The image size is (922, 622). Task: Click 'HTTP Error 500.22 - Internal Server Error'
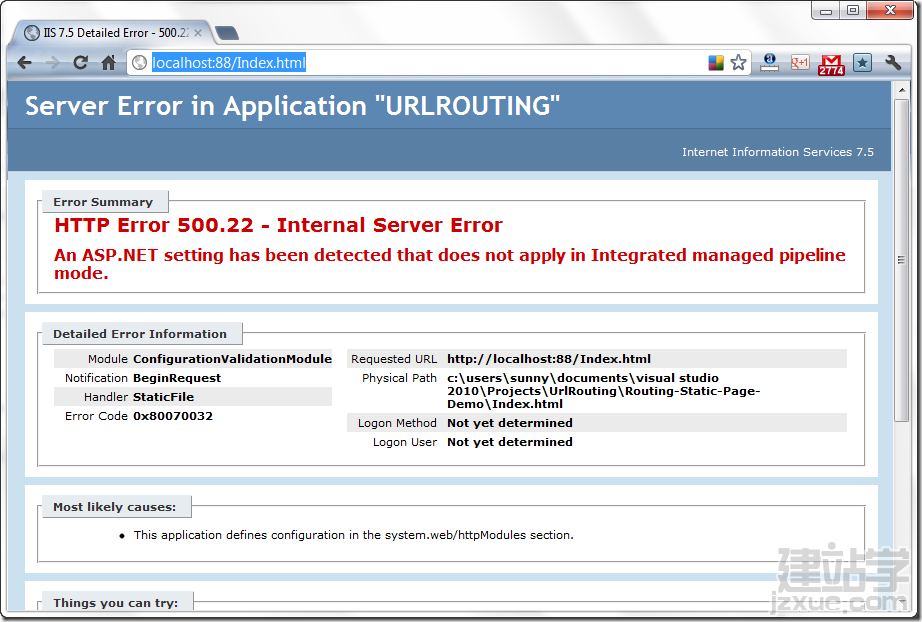click(278, 225)
